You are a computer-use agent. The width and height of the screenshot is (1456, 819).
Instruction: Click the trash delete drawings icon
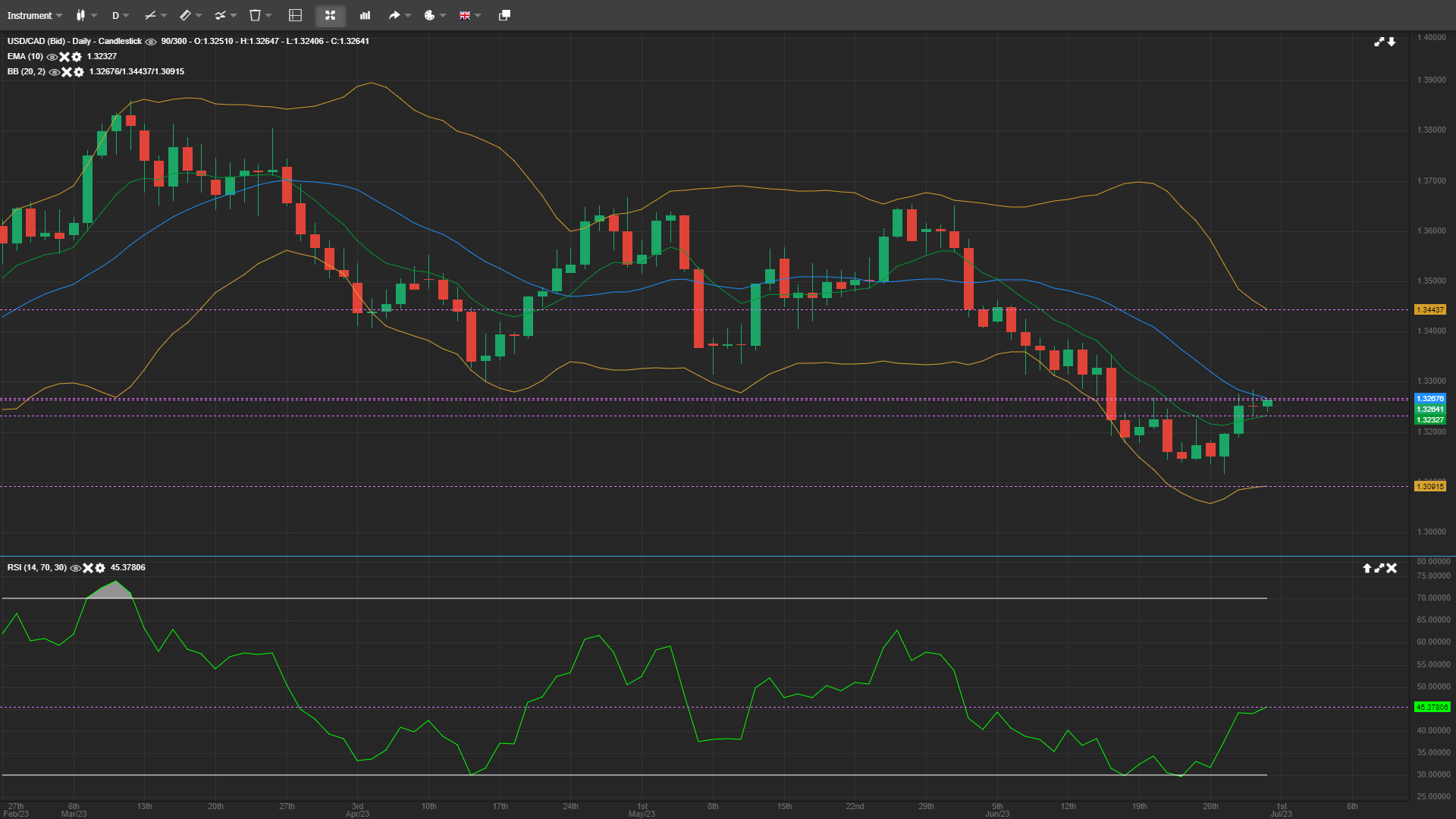[256, 15]
